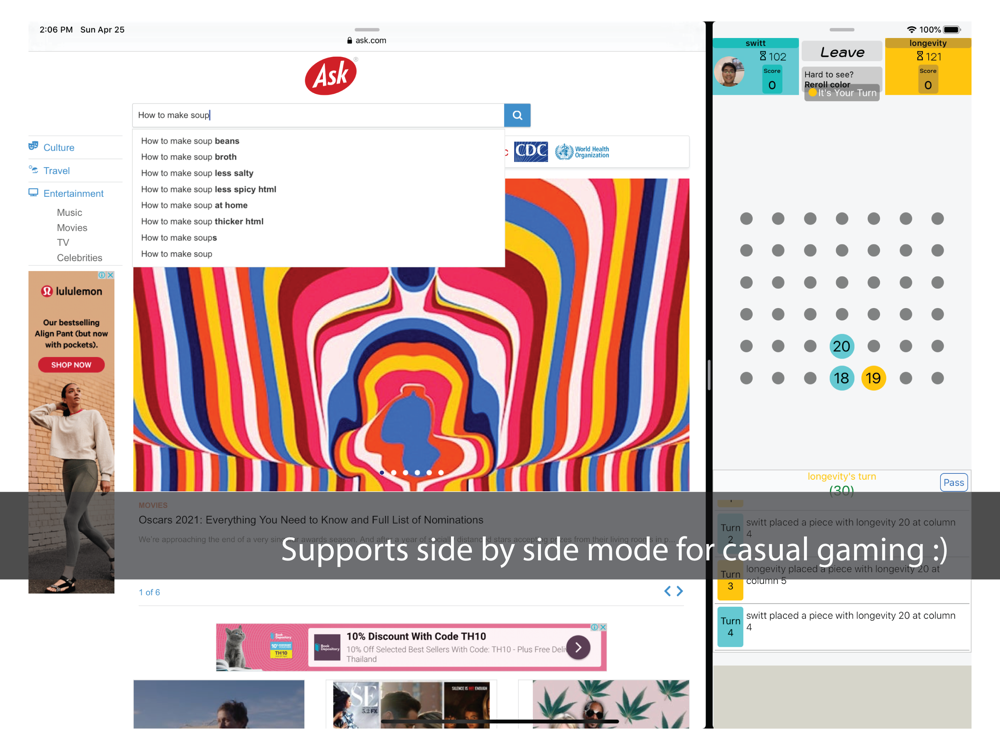Click the browser window top grabber handle
The width and height of the screenshot is (1000, 750).
coord(367,29)
